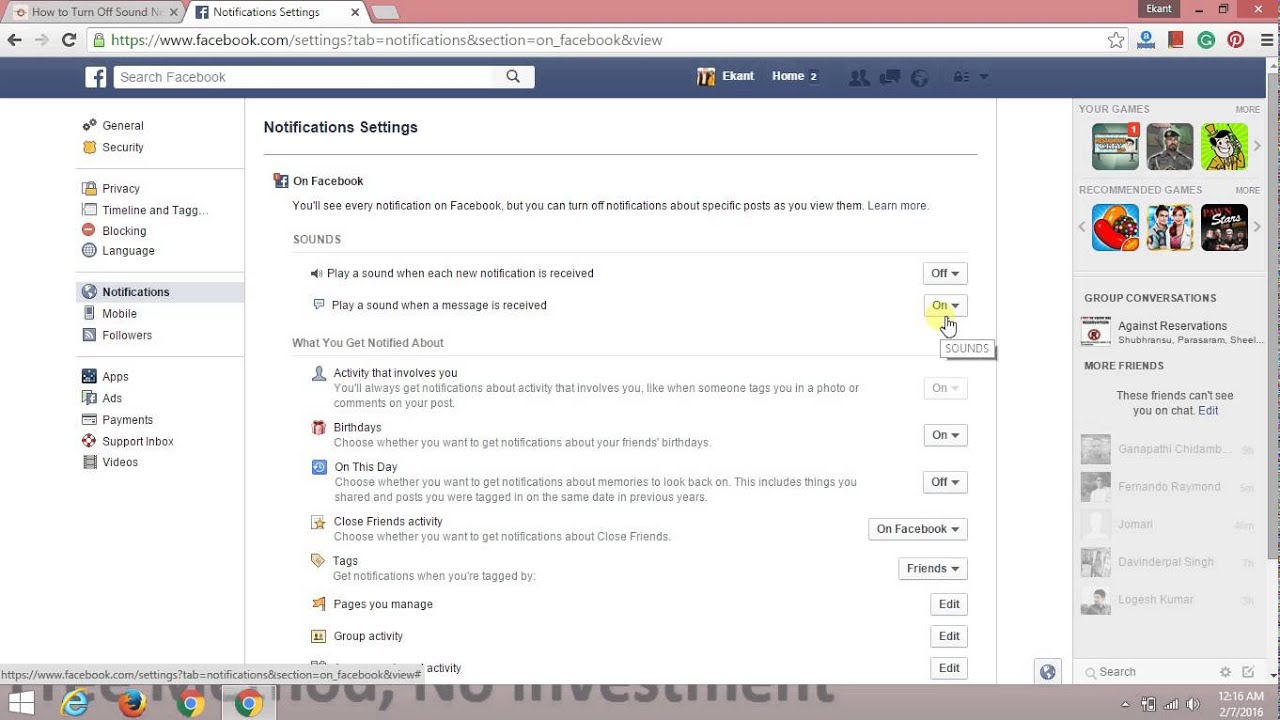
Task: Click Learn more link
Action: [897, 206]
